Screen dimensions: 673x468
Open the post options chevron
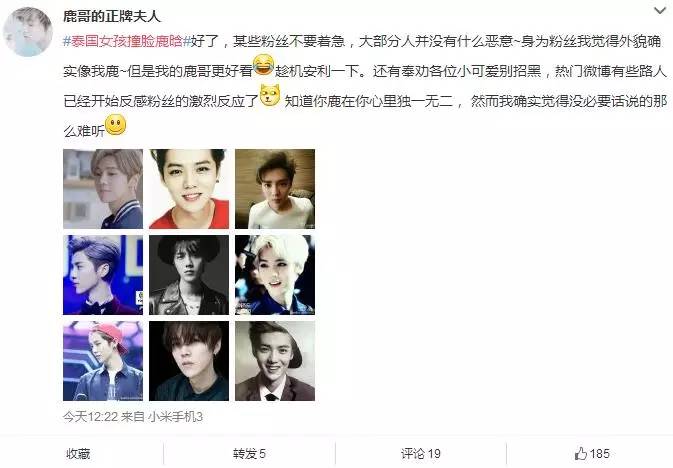(660, 11)
